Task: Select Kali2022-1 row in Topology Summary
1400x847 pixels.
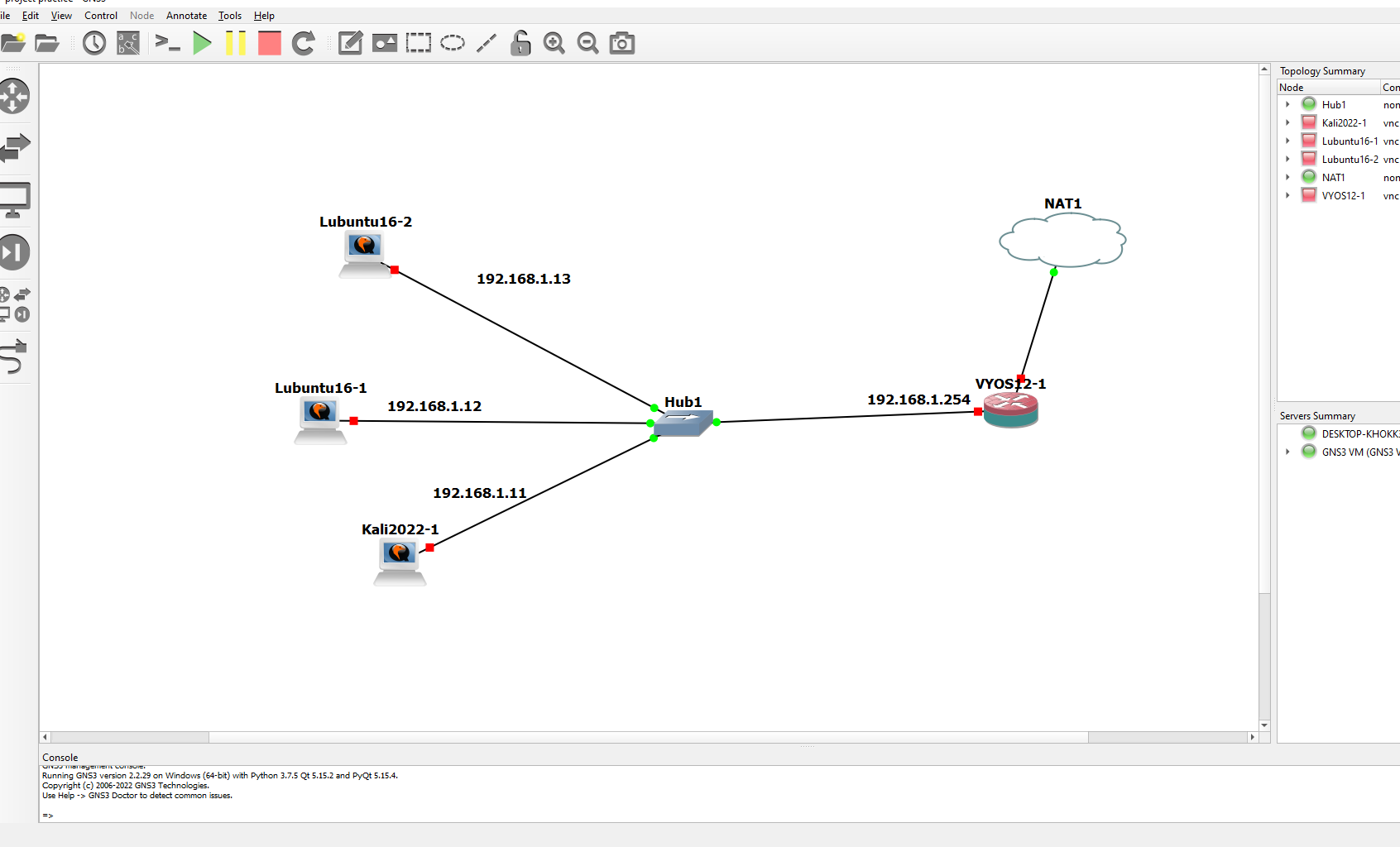Action: point(1339,123)
